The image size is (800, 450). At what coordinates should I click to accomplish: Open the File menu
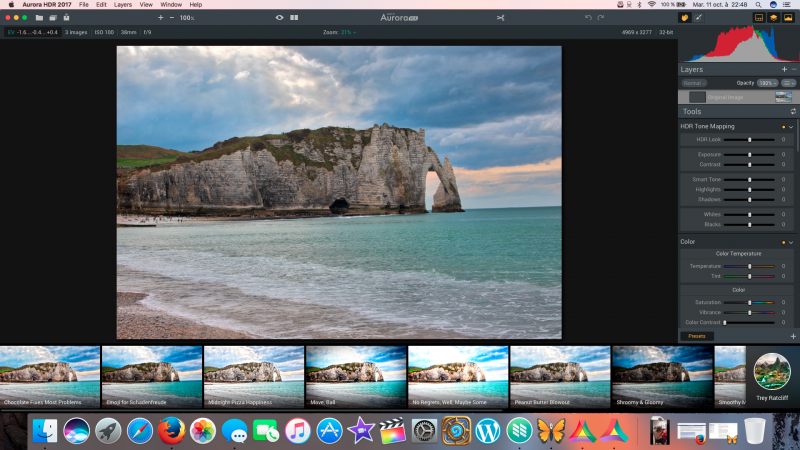pyautogui.click(x=84, y=5)
